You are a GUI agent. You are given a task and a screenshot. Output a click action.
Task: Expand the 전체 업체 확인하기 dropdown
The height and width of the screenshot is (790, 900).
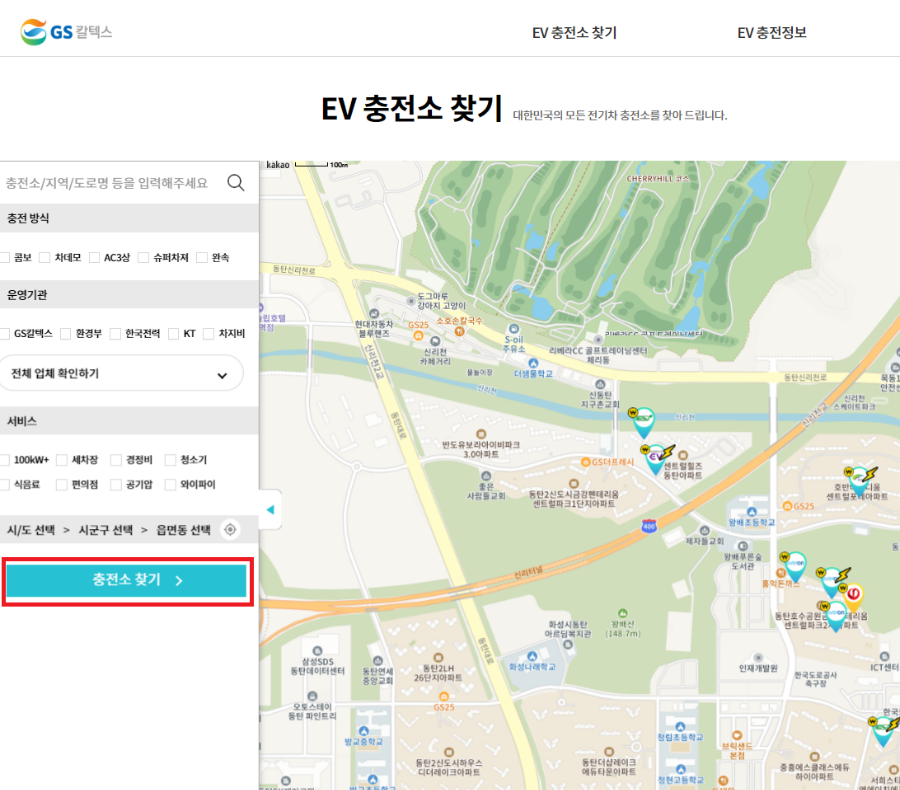click(x=122, y=372)
